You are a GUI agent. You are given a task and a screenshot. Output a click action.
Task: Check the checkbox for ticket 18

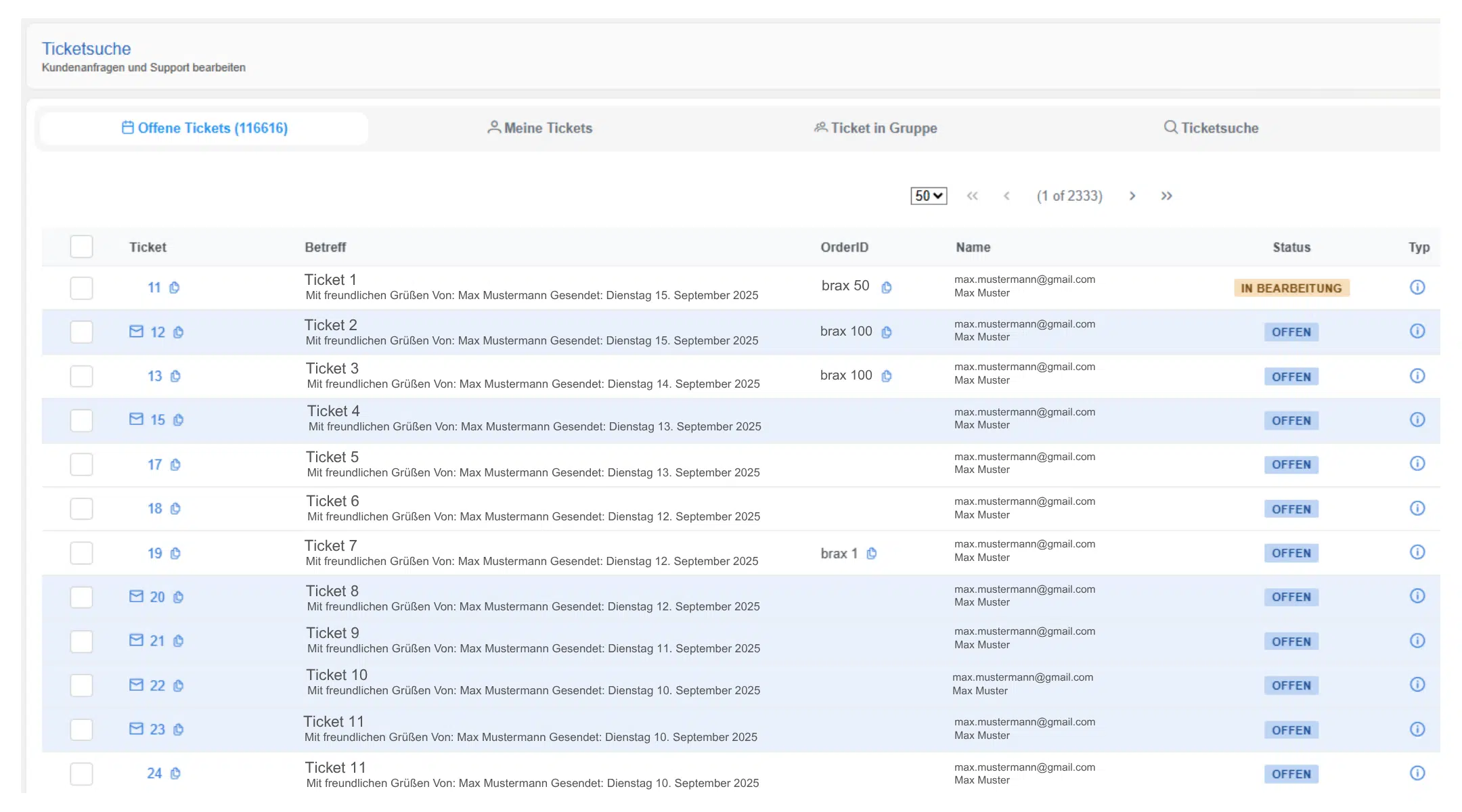[x=81, y=509]
